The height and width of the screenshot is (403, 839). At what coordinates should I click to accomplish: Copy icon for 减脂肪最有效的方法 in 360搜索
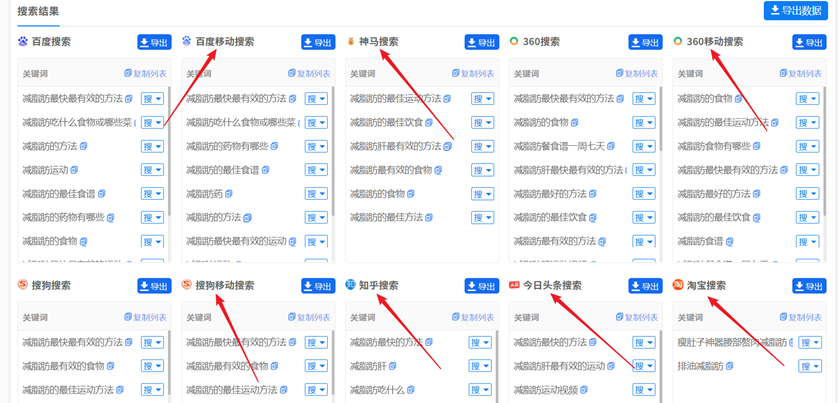(602, 241)
